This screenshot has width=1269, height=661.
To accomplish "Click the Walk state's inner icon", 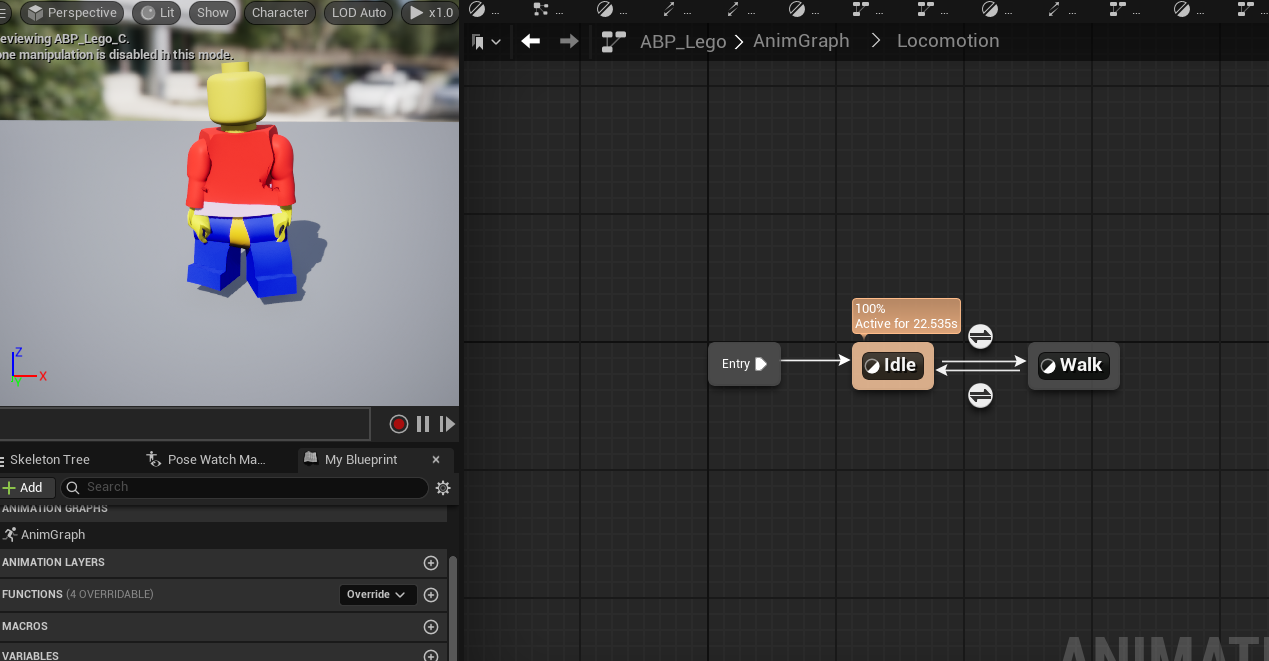I will tap(1048, 366).
